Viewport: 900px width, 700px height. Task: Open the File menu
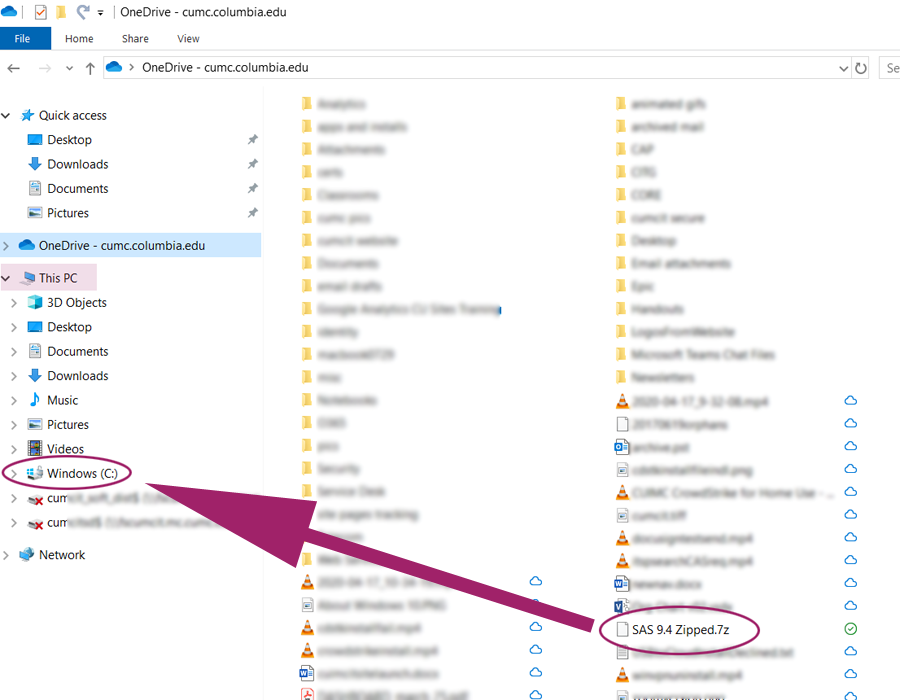(24, 38)
